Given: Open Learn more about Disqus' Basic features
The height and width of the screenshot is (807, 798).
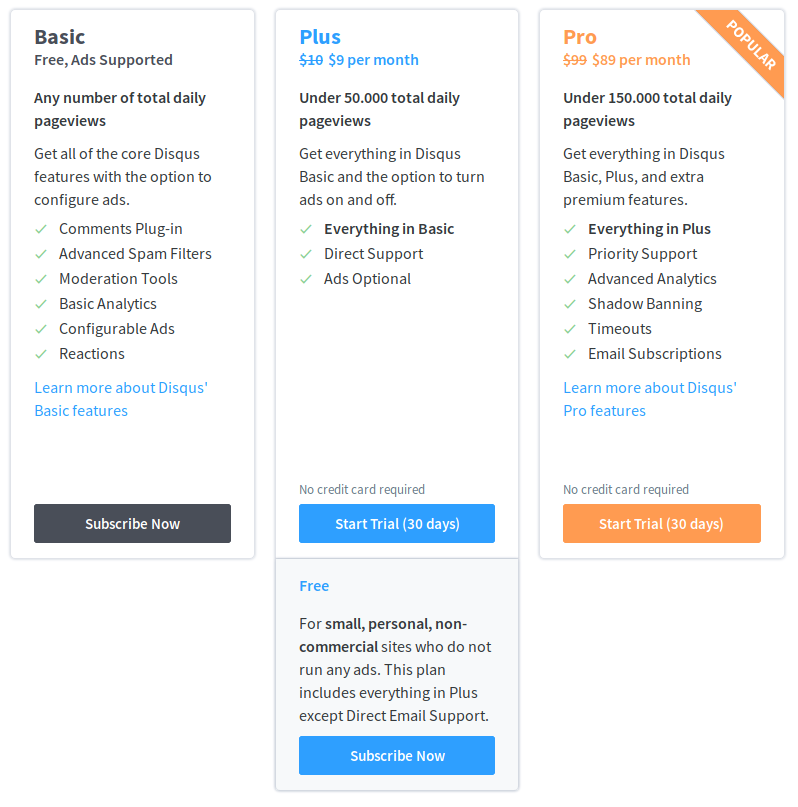Looking at the screenshot, I should coord(120,398).
